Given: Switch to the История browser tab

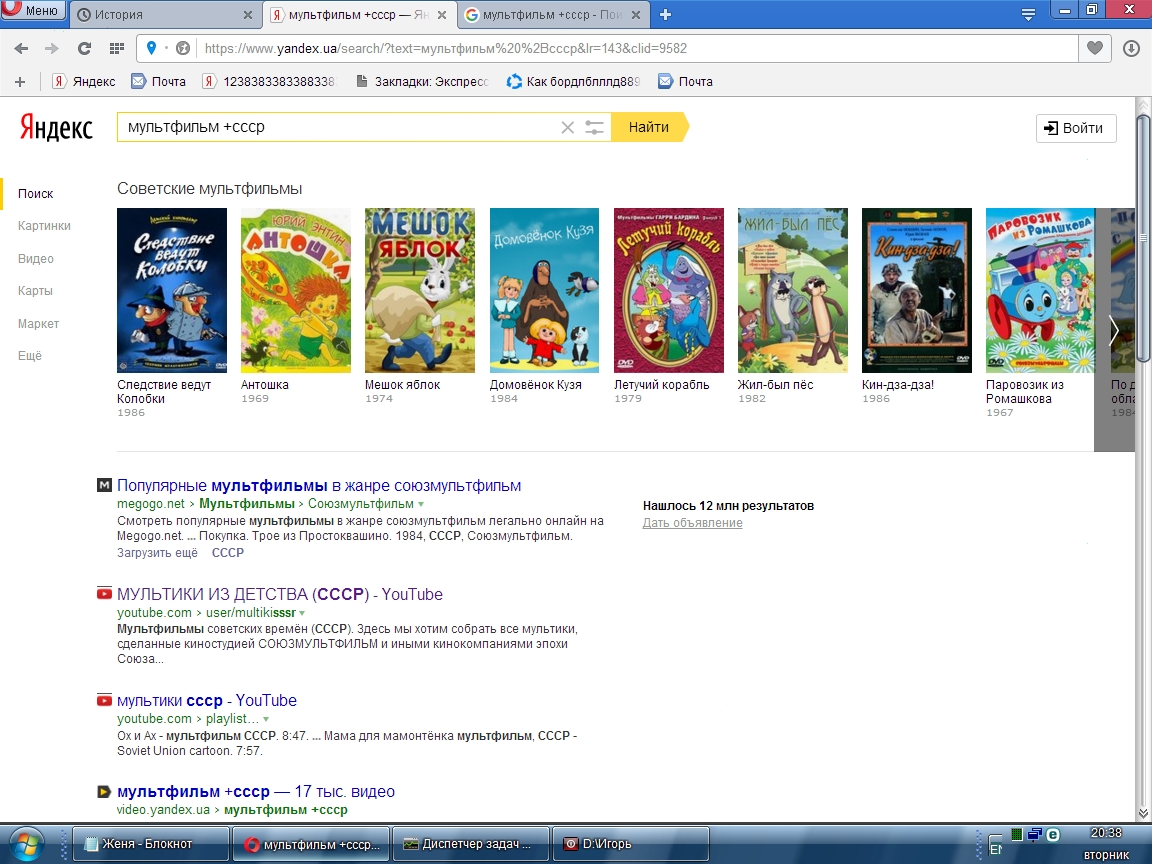Looking at the screenshot, I should (x=165, y=15).
